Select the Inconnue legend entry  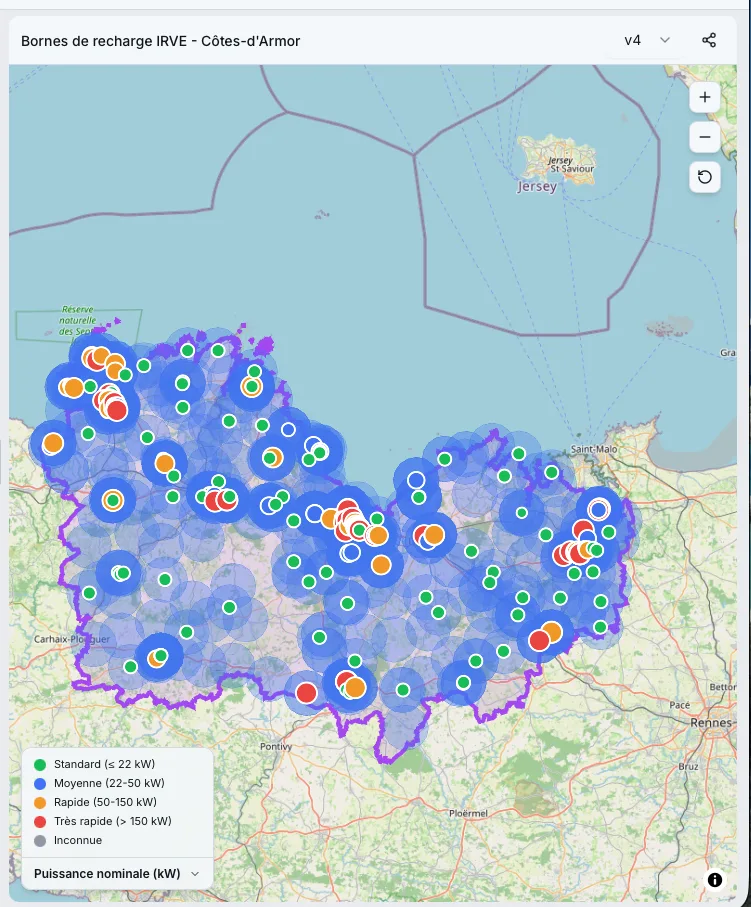tap(68, 840)
